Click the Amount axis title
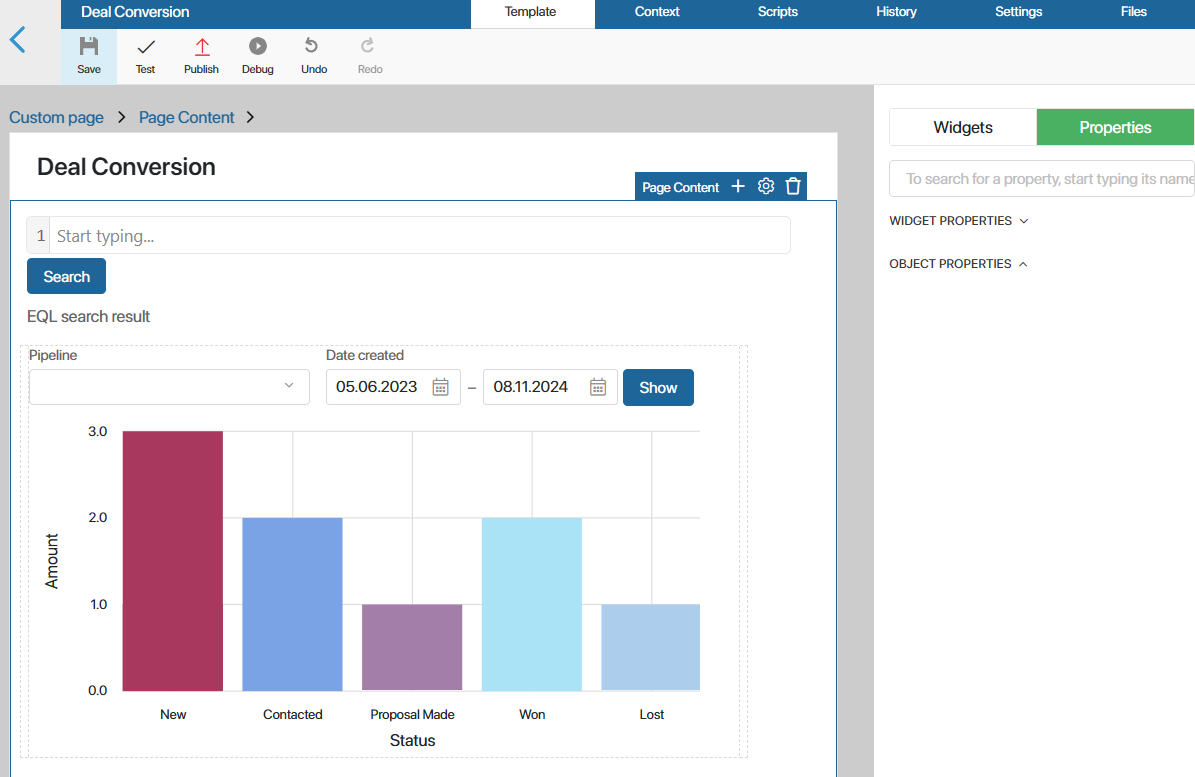 pyautogui.click(x=52, y=561)
